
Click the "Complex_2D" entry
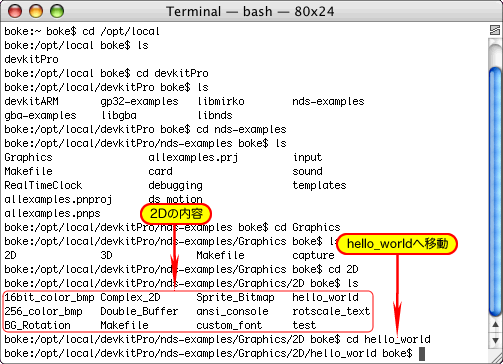pyautogui.click(x=130, y=298)
